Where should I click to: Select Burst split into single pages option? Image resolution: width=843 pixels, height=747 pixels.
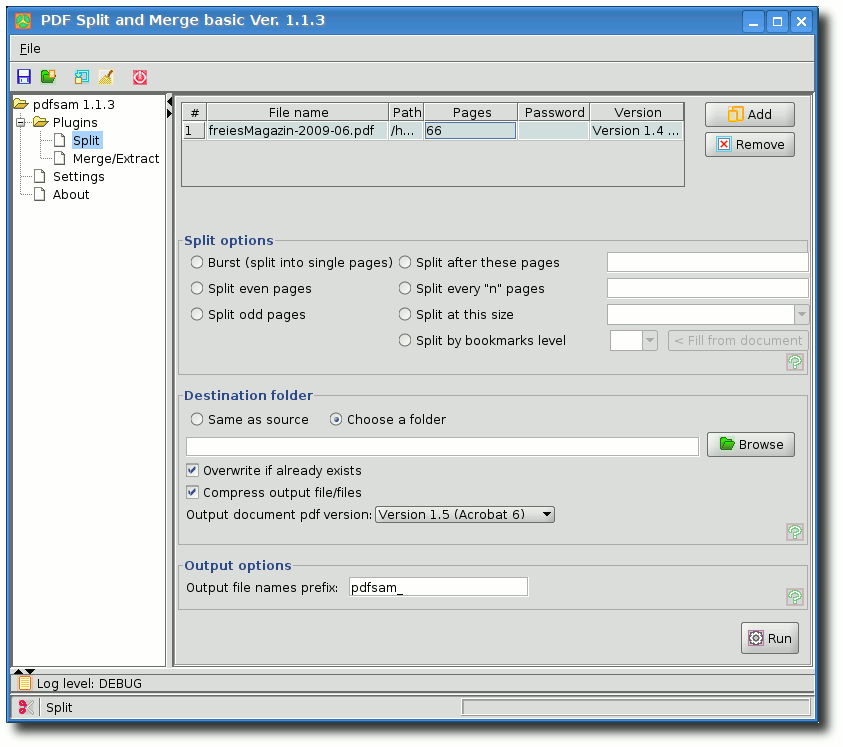point(197,262)
